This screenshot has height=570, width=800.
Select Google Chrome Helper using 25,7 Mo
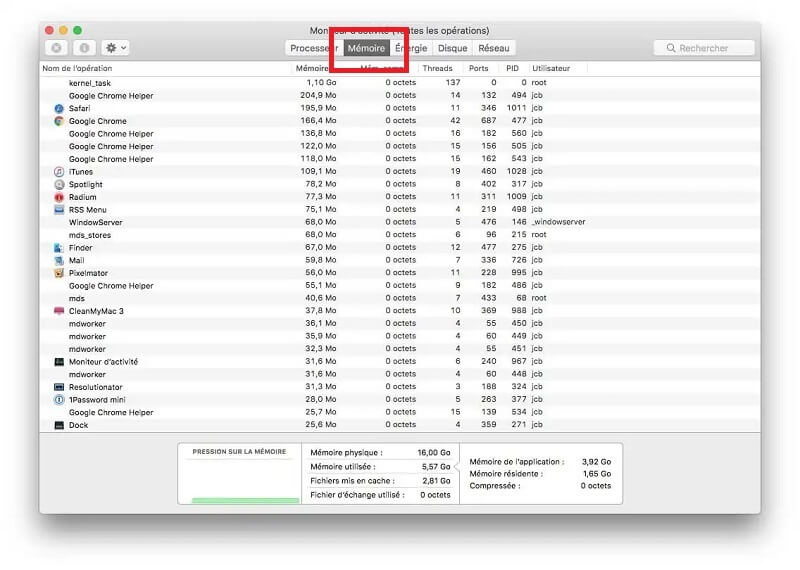(399, 412)
